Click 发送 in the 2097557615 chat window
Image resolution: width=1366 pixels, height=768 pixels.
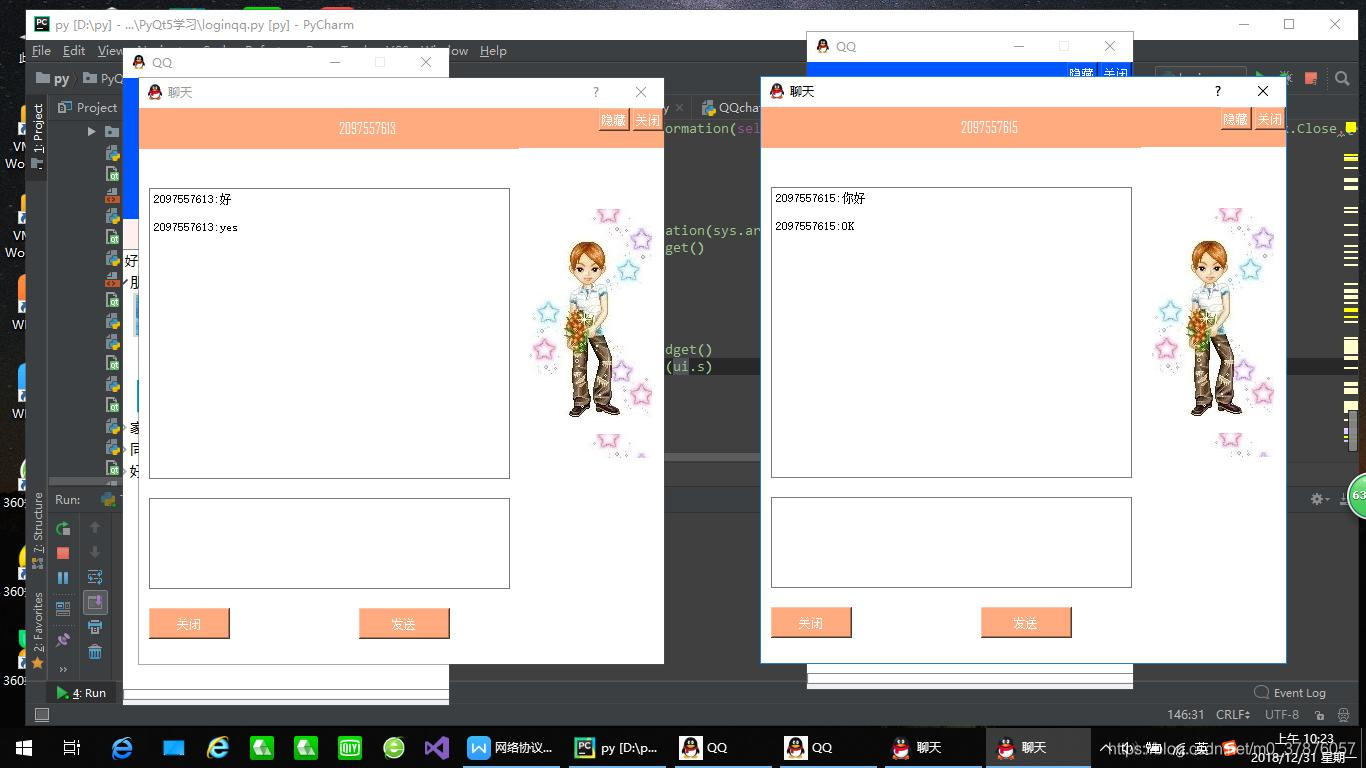tap(1025, 623)
